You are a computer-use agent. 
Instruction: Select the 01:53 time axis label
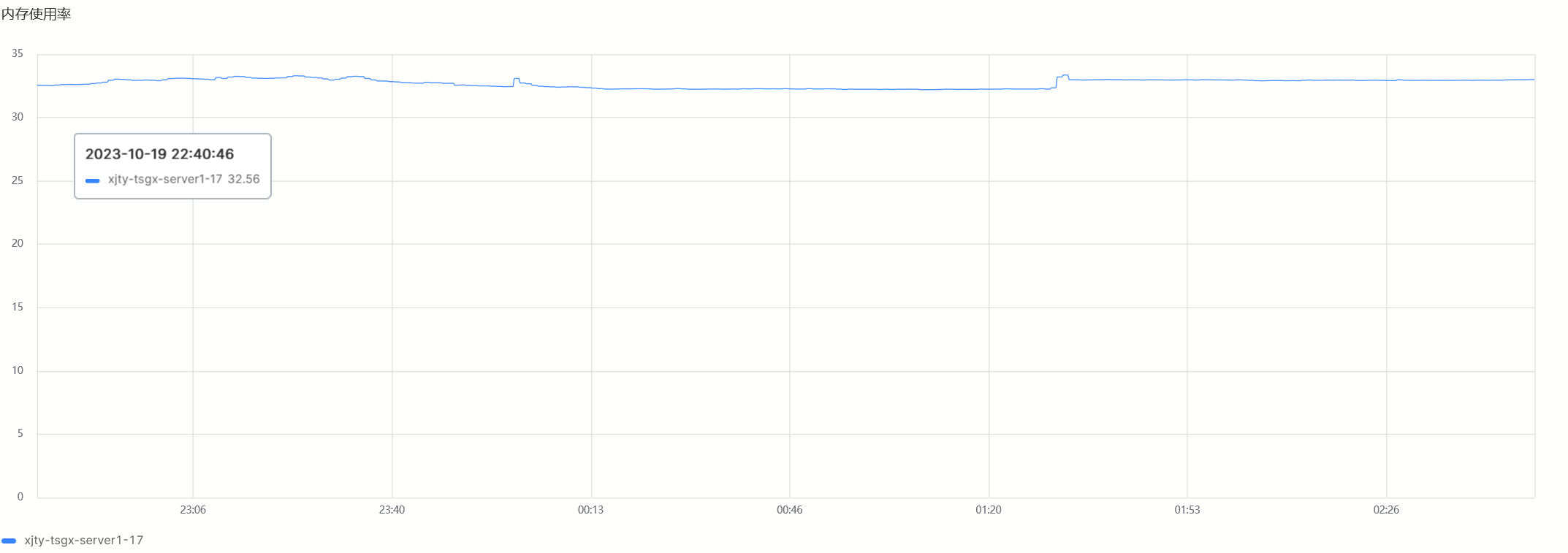[1187, 510]
